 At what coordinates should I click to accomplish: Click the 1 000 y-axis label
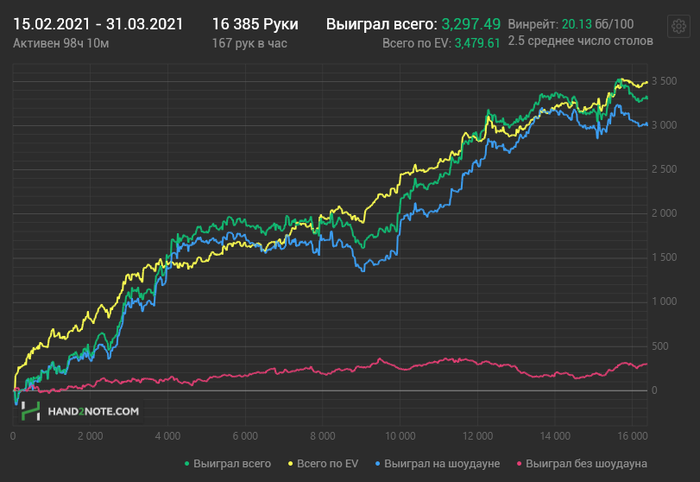point(664,302)
